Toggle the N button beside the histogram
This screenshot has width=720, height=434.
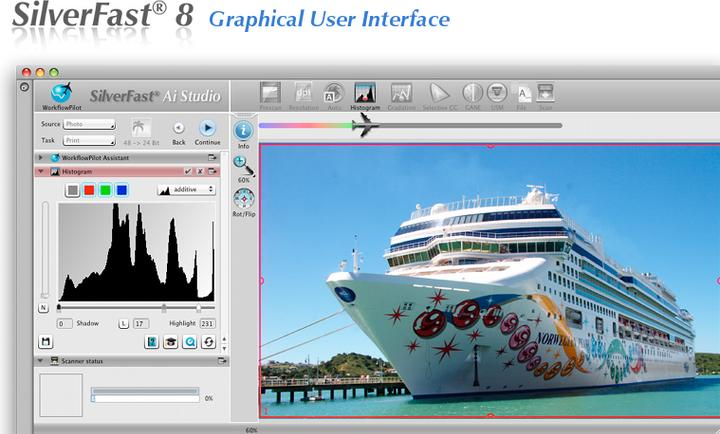[x=44, y=308]
